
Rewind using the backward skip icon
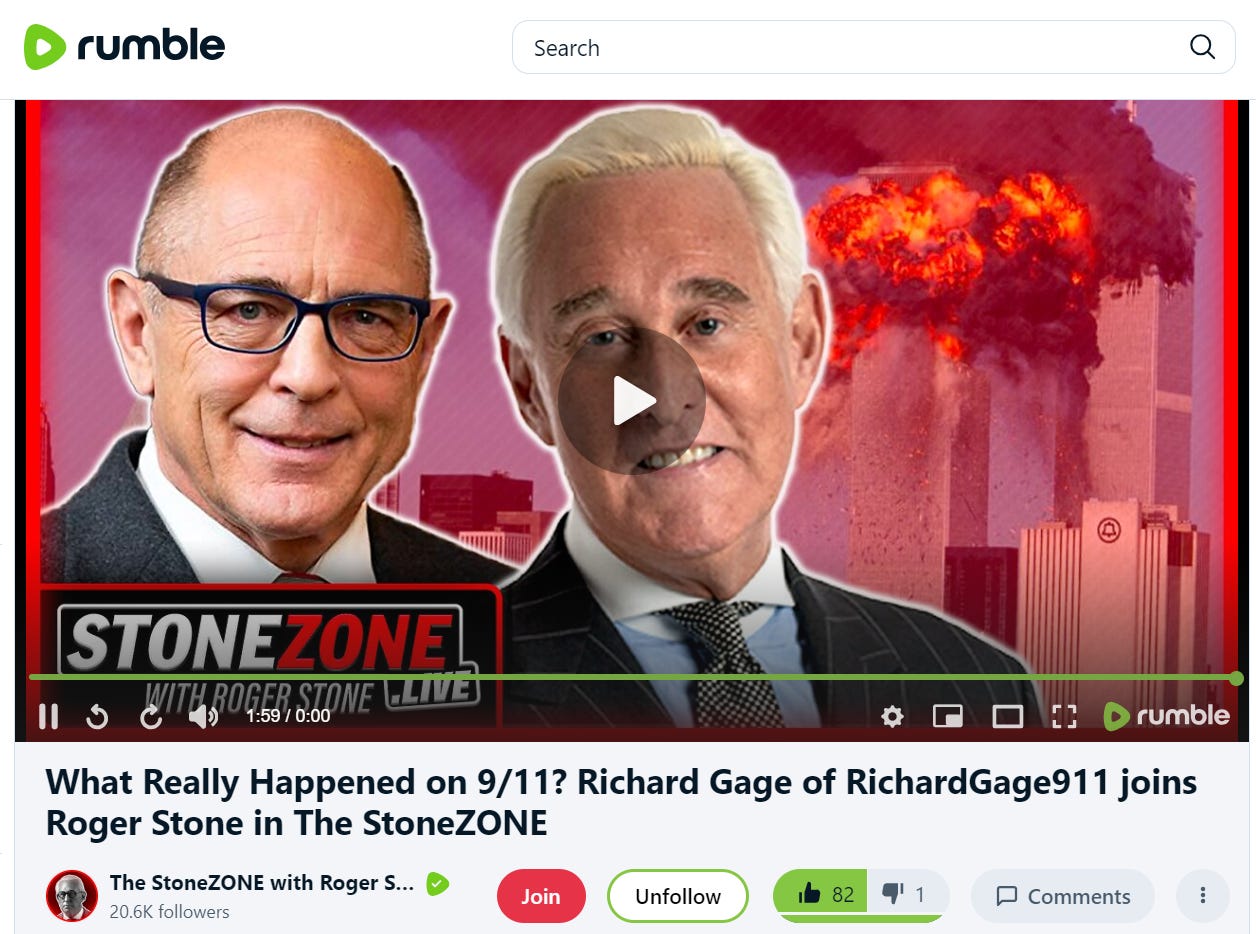tap(97, 716)
